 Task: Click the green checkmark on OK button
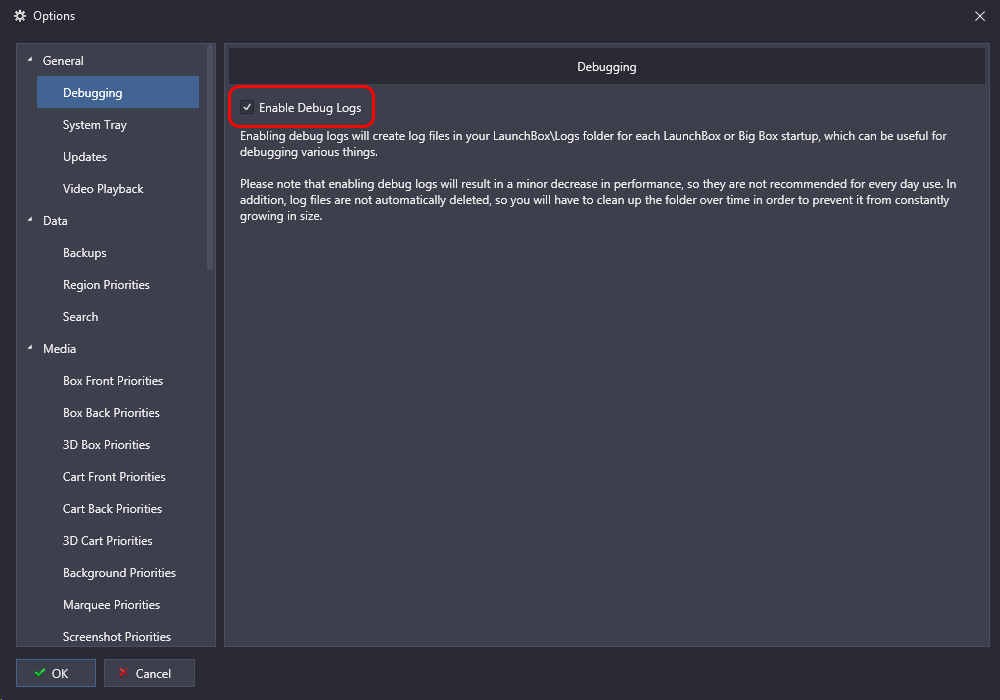click(40, 673)
